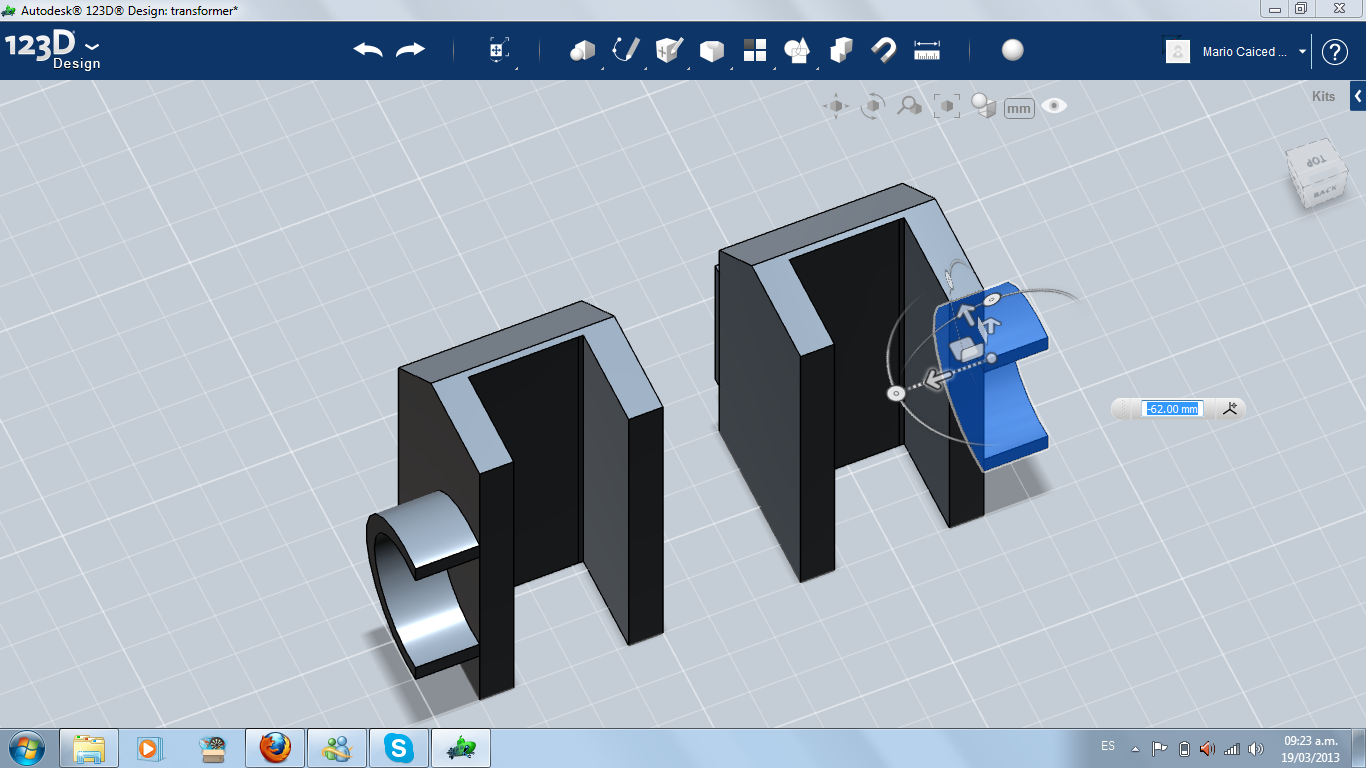Open the network signal tray icon

(x=1231, y=748)
